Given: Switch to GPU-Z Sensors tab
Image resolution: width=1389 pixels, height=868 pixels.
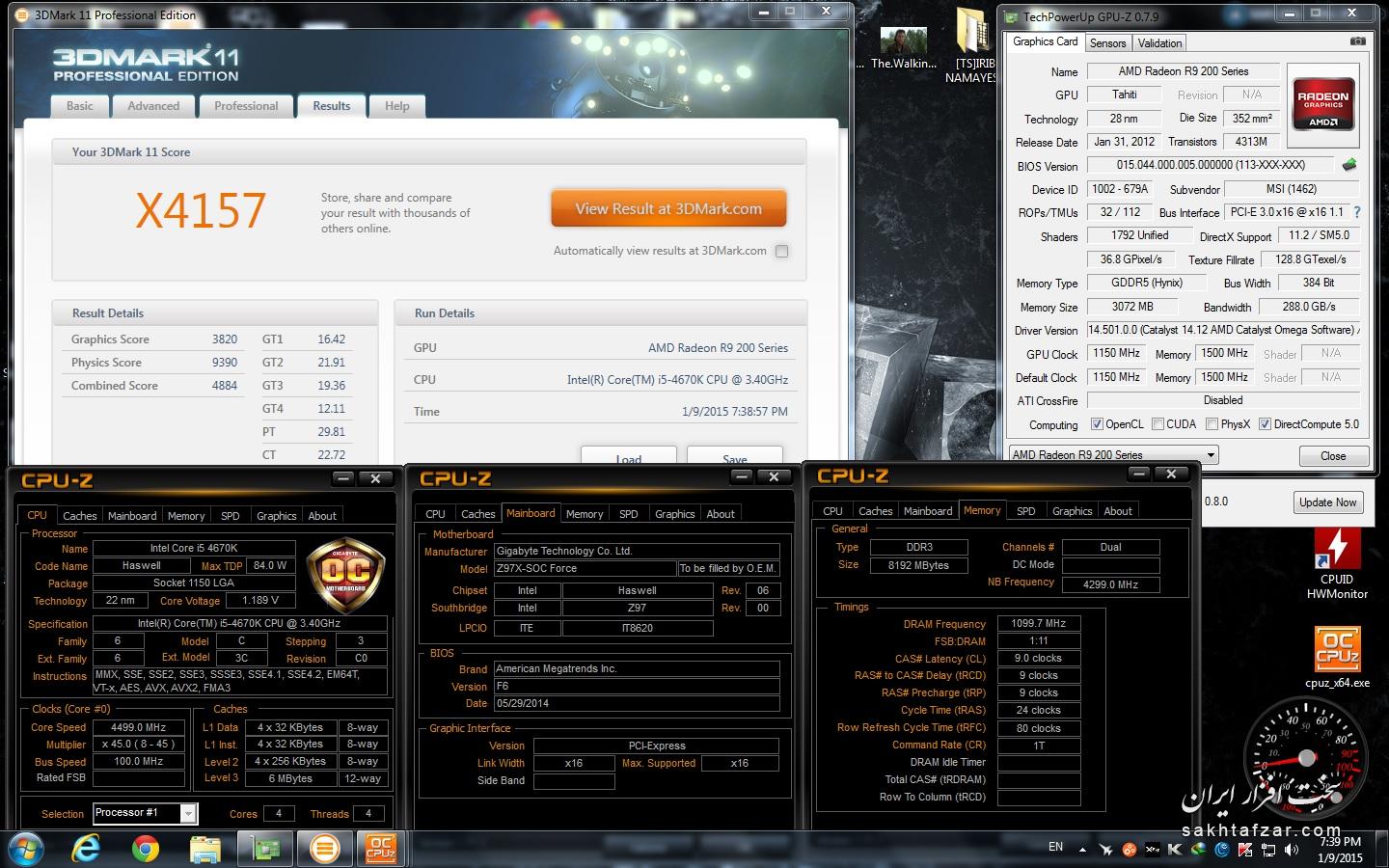Looking at the screenshot, I should pyautogui.click(x=1107, y=43).
